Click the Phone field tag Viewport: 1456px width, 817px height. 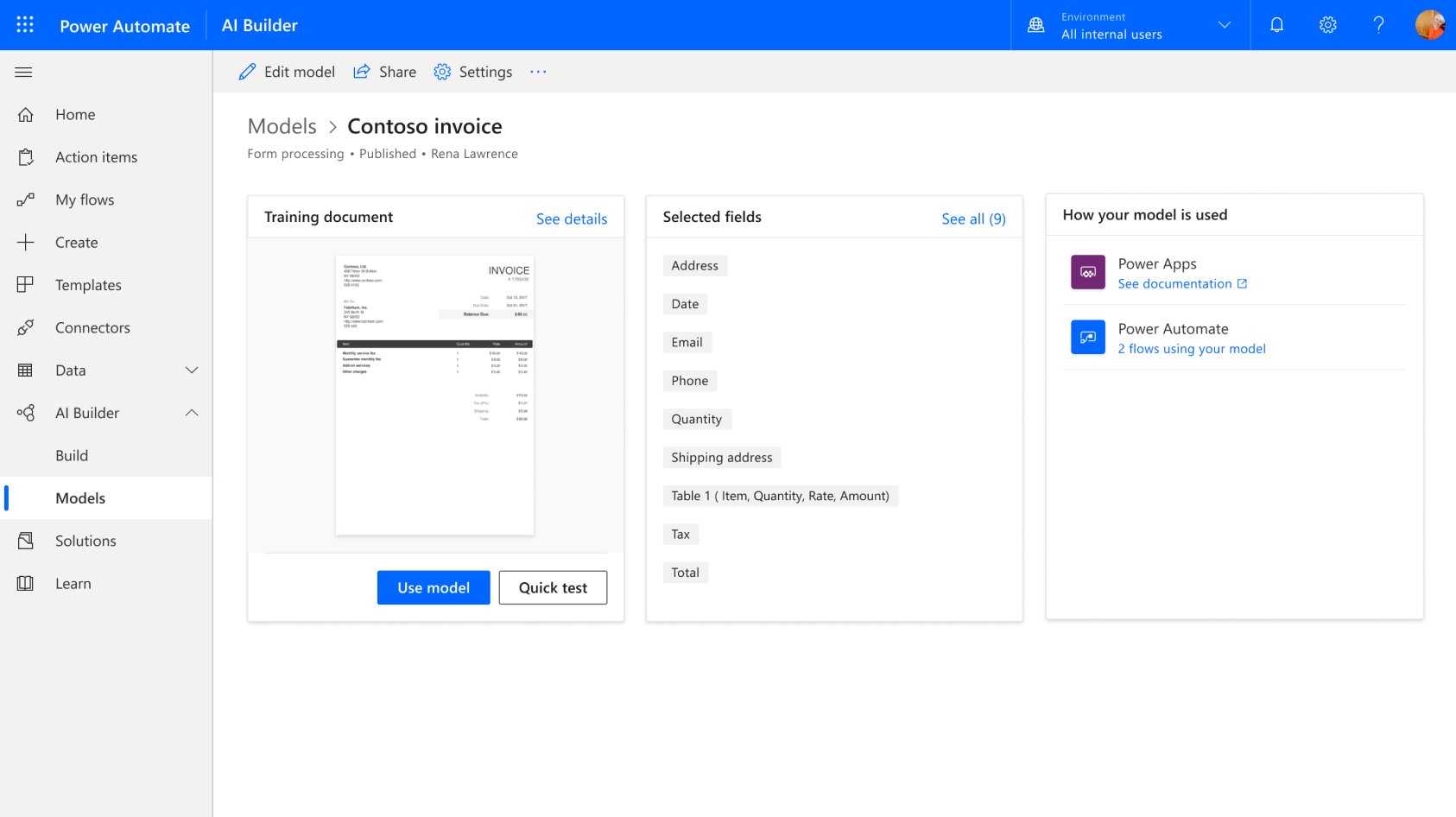pos(690,381)
